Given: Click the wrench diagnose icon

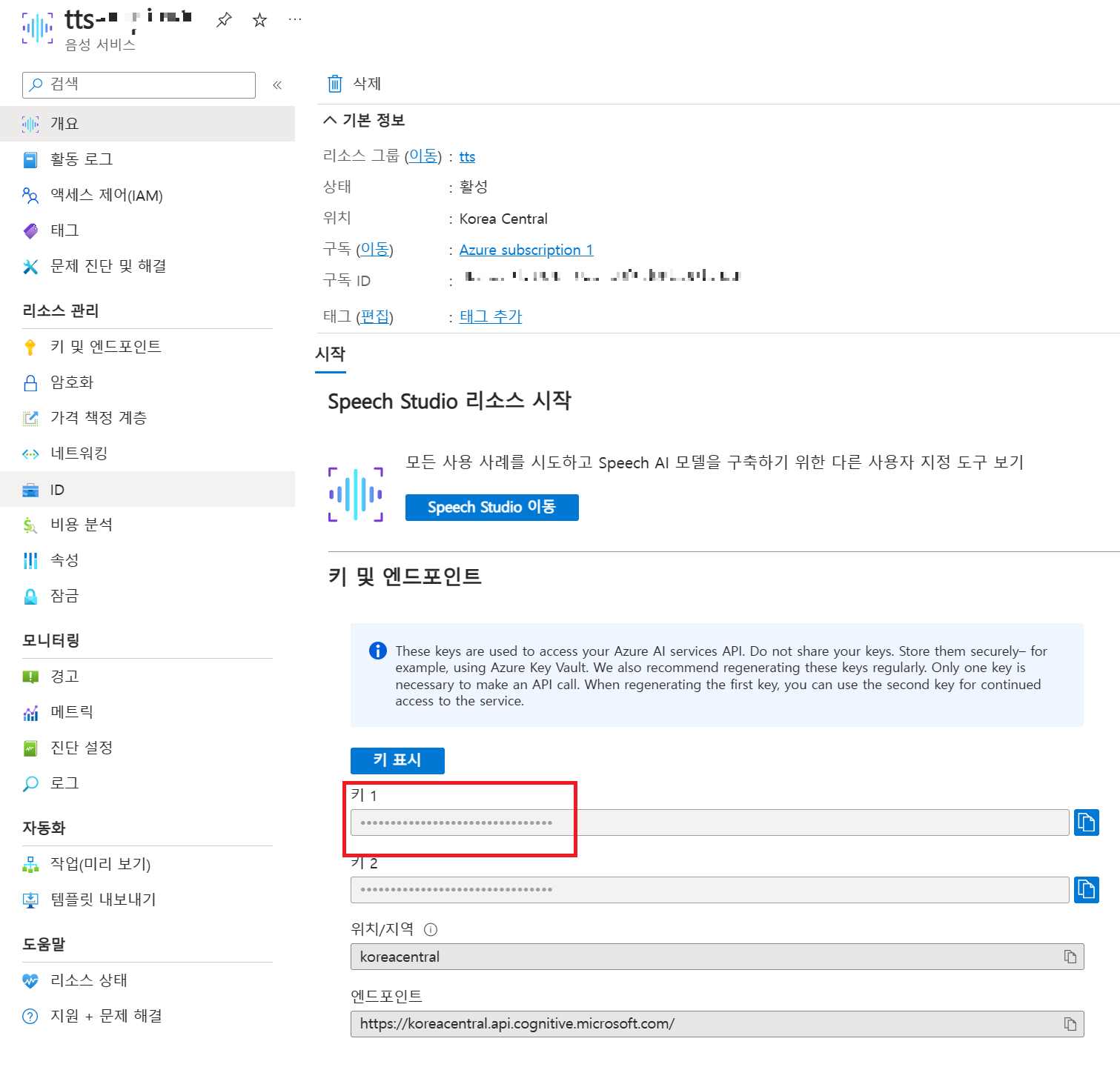Looking at the screenshot, I should tap(30, 267).
